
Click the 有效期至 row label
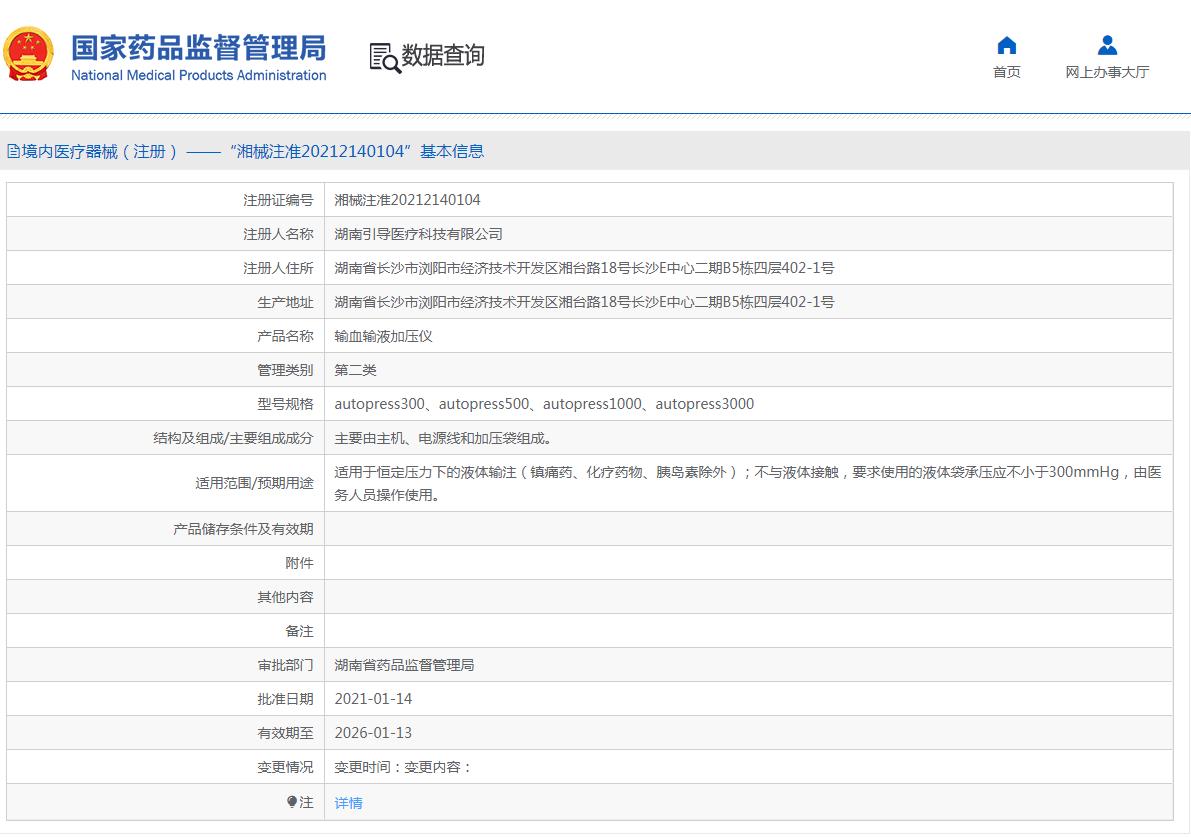[x=285, y=733]
